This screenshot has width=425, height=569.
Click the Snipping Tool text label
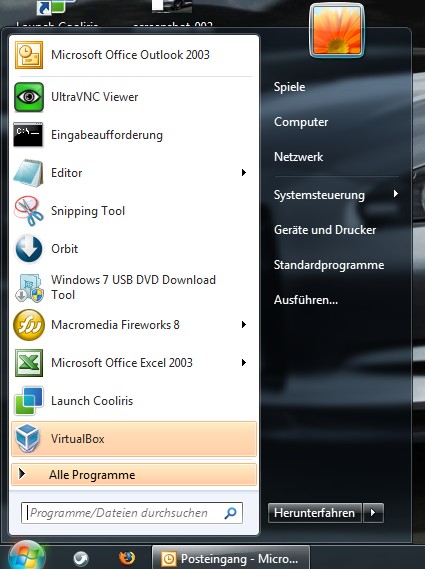coord(88,211)
